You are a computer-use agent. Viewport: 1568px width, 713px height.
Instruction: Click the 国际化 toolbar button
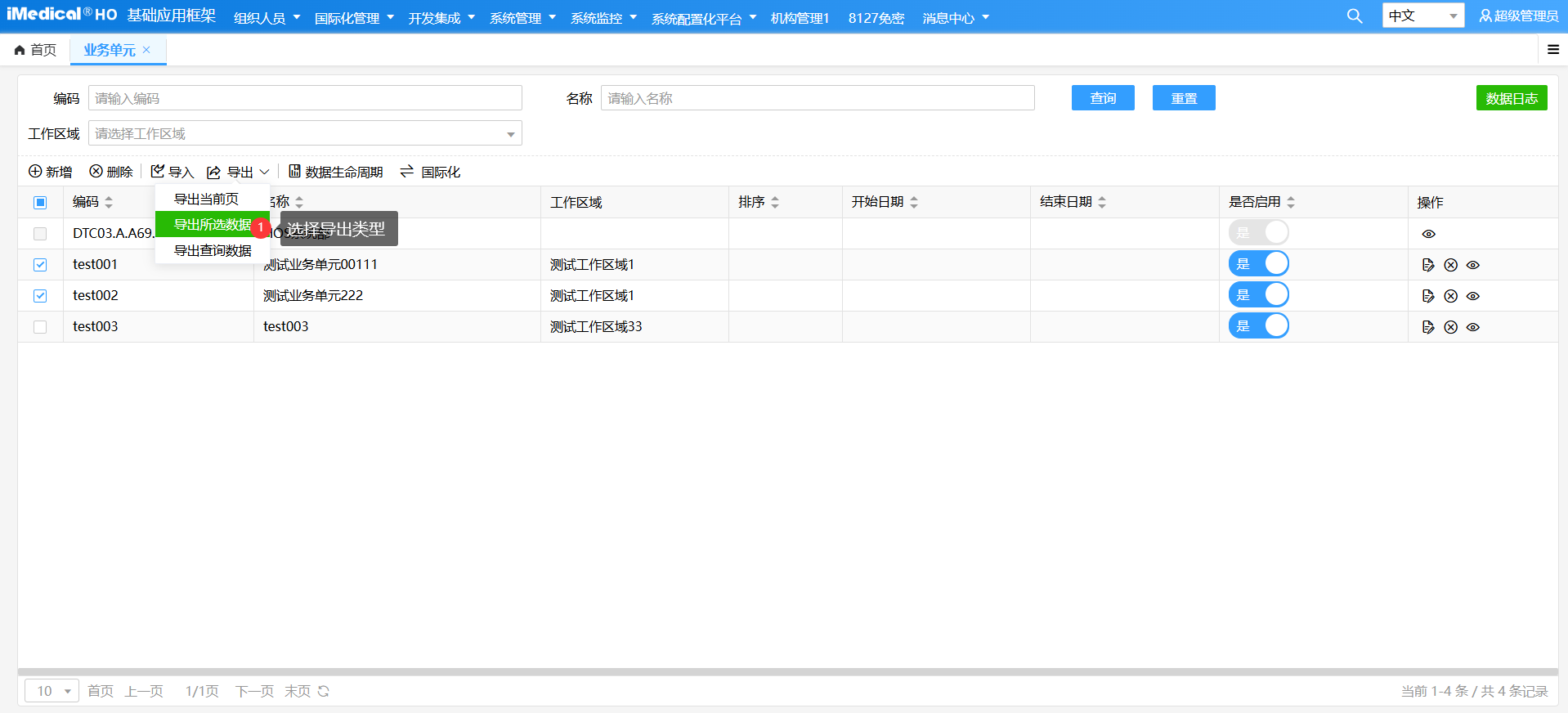pos(430,172)
